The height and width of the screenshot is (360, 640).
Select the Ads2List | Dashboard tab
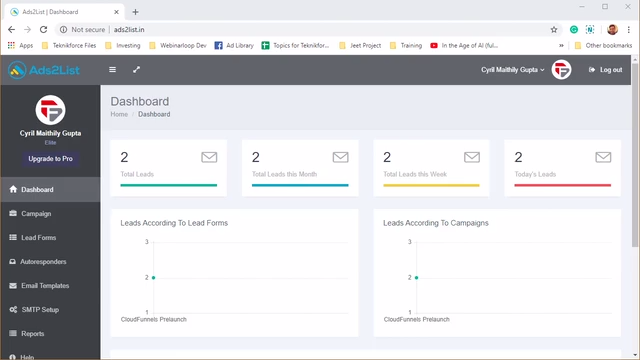point(65,12)
